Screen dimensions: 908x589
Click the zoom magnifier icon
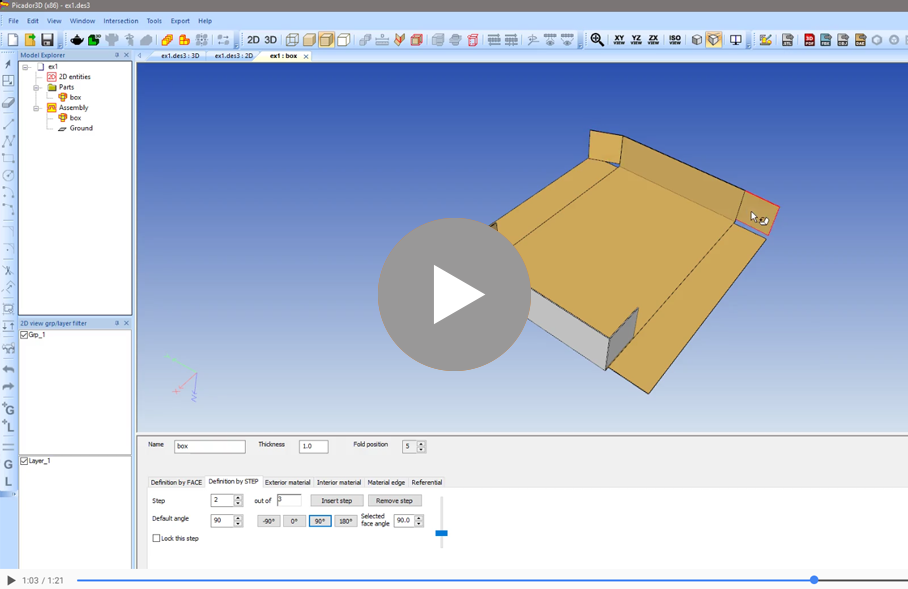597,39
